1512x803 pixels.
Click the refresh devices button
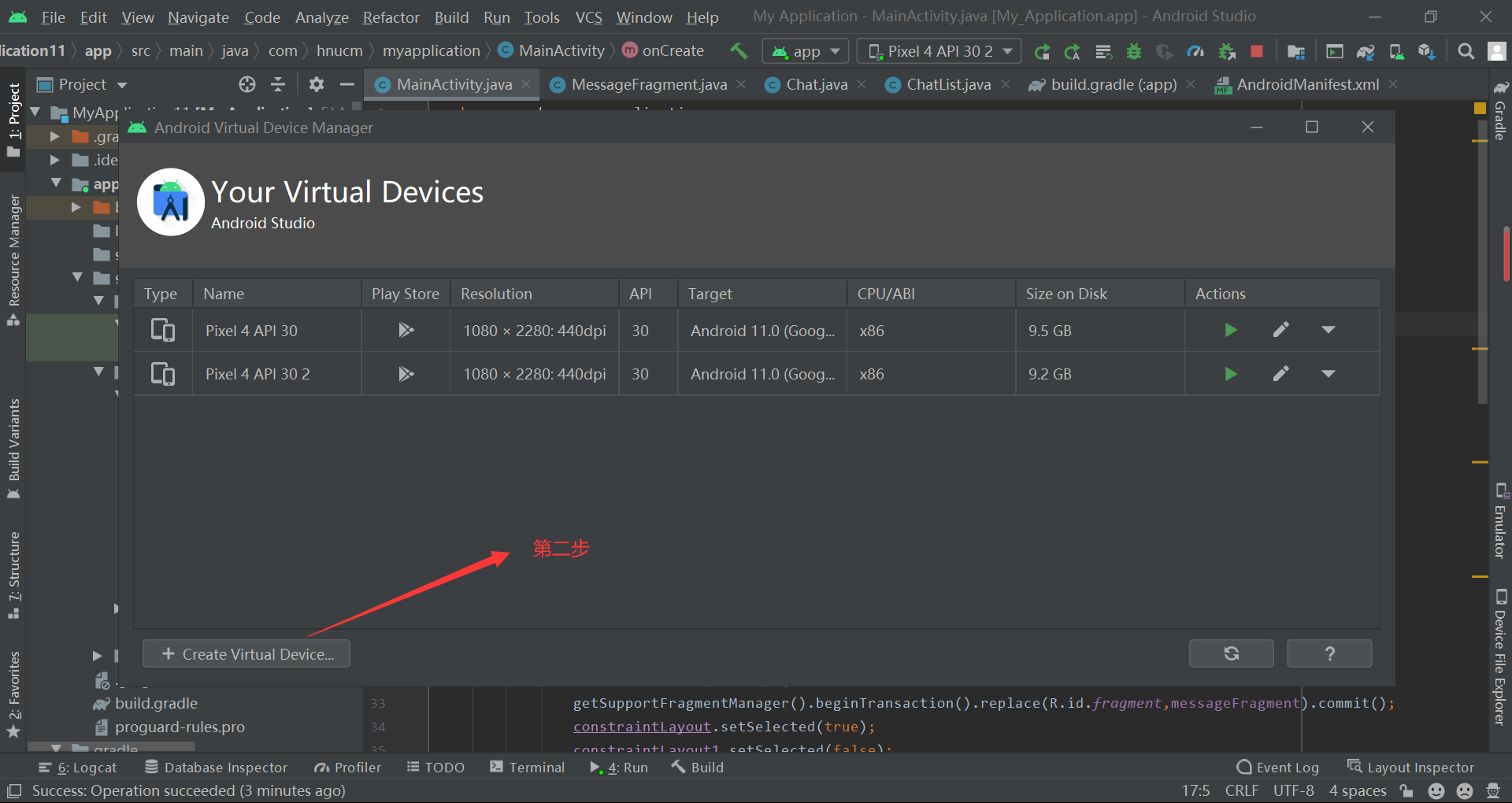(x=1232, y=653)
